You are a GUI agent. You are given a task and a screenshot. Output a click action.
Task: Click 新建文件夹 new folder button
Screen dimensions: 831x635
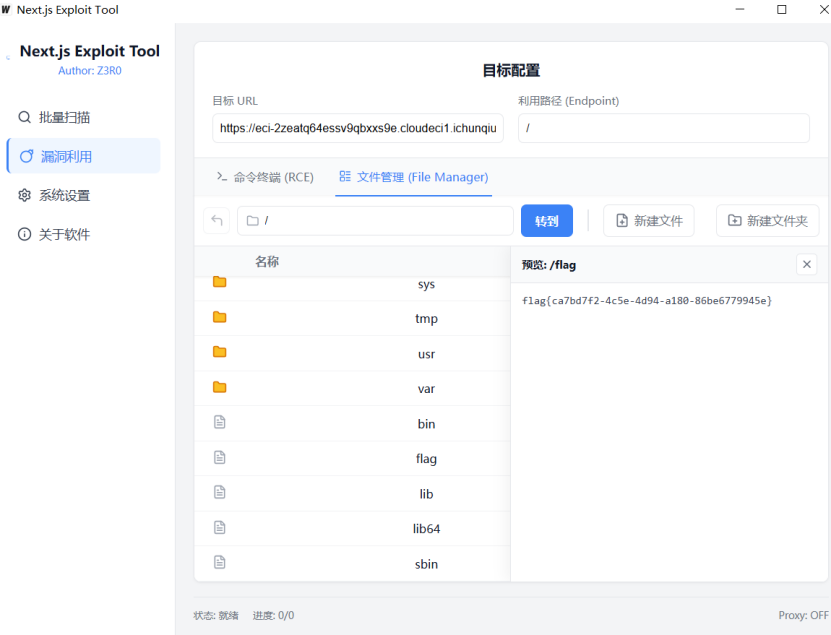pos(767,221)
